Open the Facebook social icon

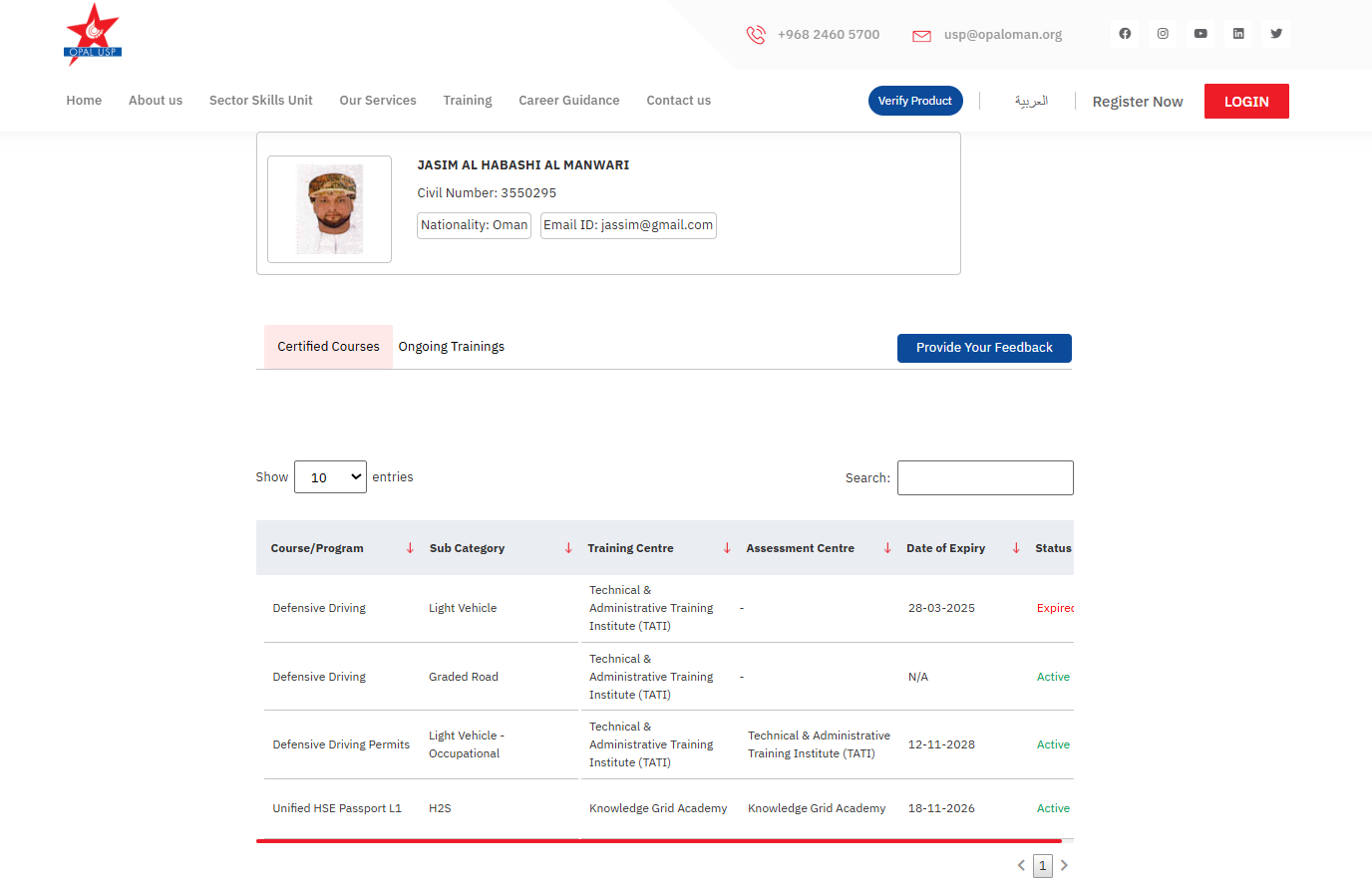[1125, 34]
